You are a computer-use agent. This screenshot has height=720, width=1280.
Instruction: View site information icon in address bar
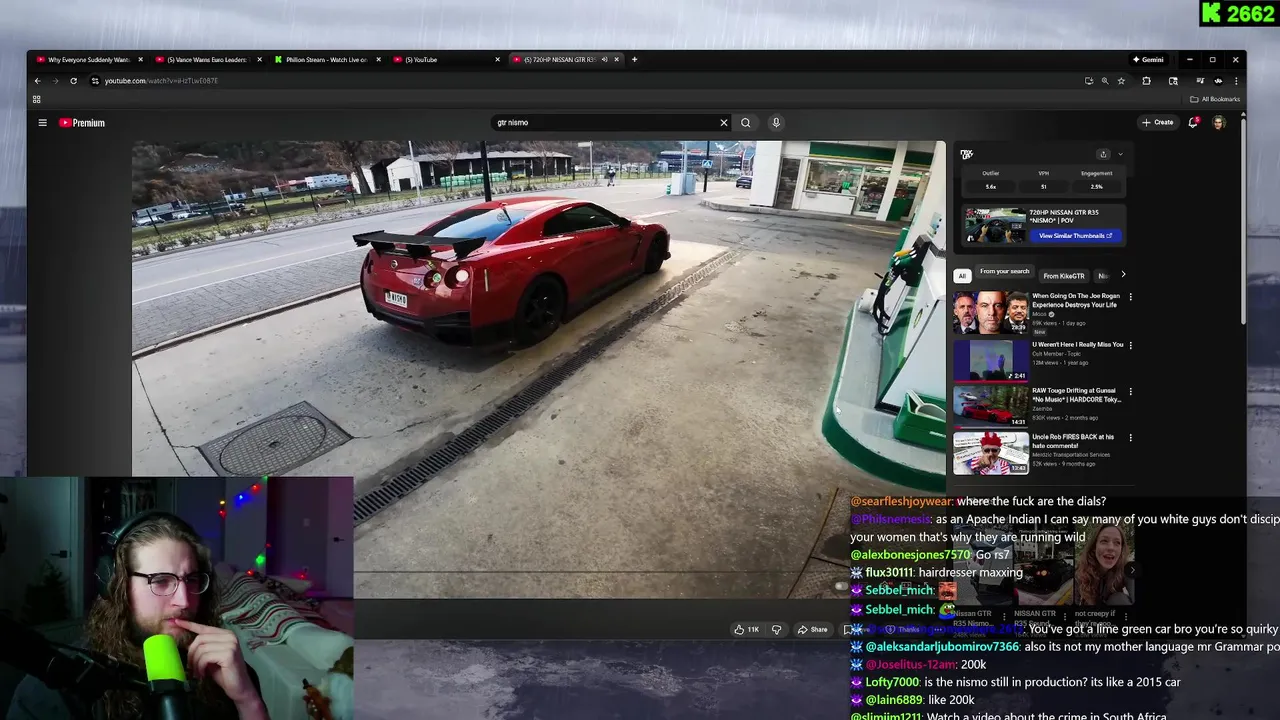[95, 81]
